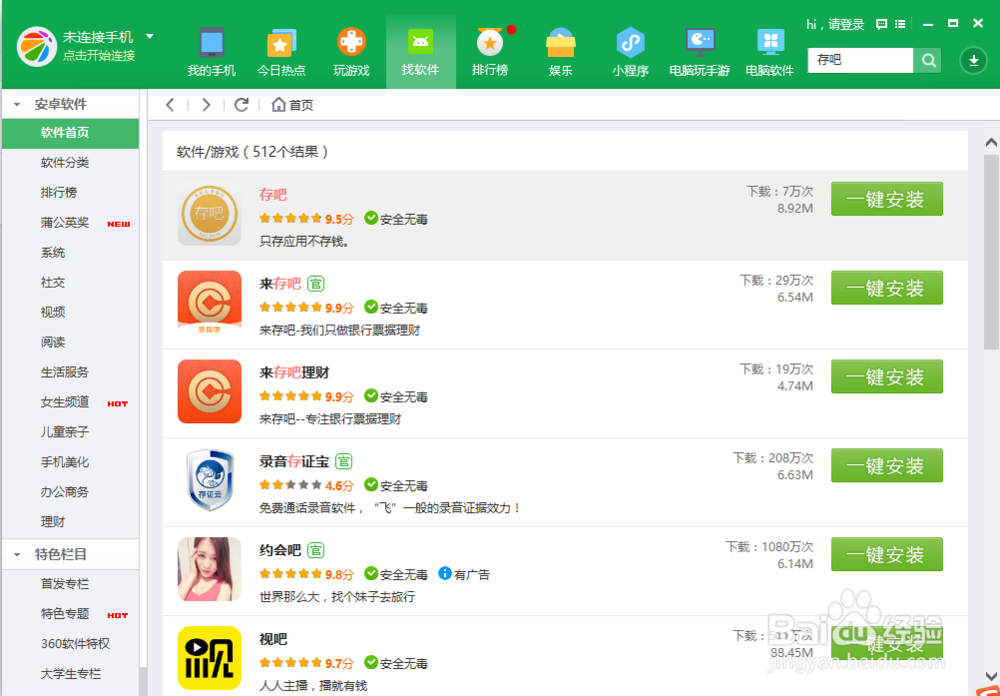Viewport: 1000px width, 696px height.
Task: Install 来存吧理财 with 一键安装
Action: pyautogui.click(x=886, y=376)
